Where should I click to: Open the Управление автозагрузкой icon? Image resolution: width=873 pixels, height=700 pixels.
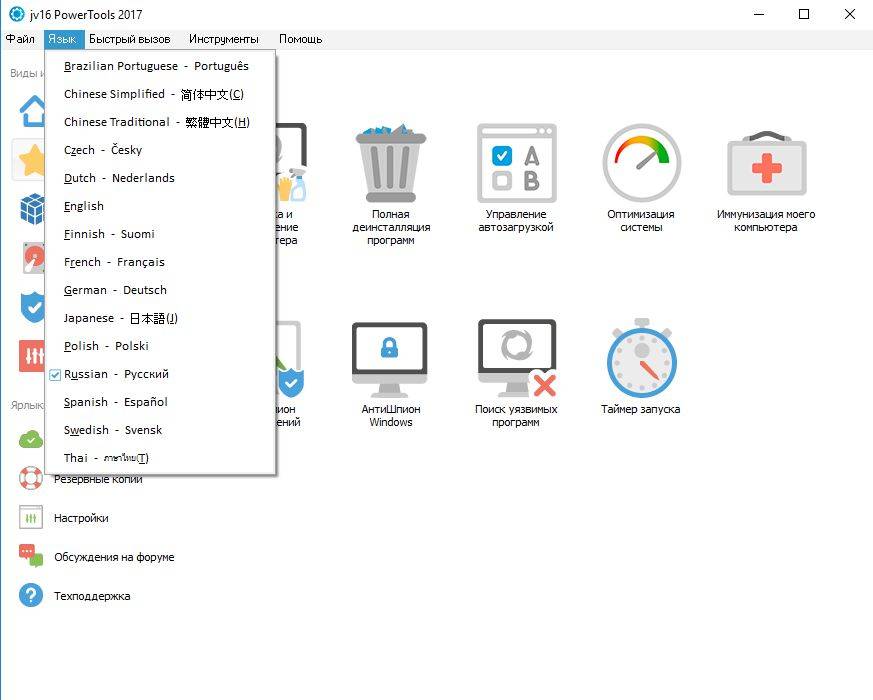(516, 163)
